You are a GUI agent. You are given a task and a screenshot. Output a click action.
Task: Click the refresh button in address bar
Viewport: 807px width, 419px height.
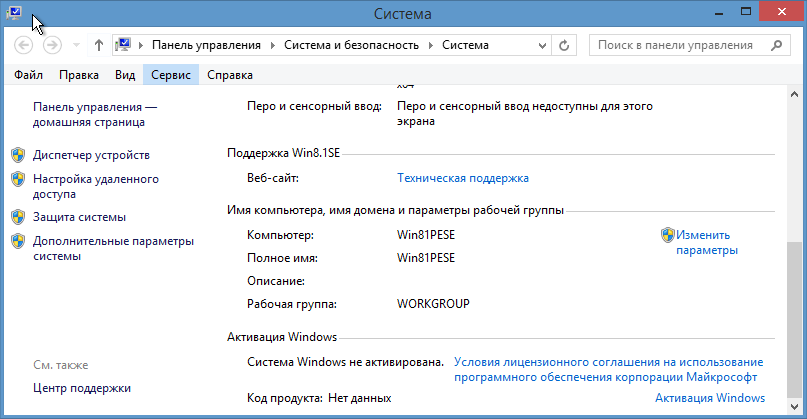pos(565,45)
